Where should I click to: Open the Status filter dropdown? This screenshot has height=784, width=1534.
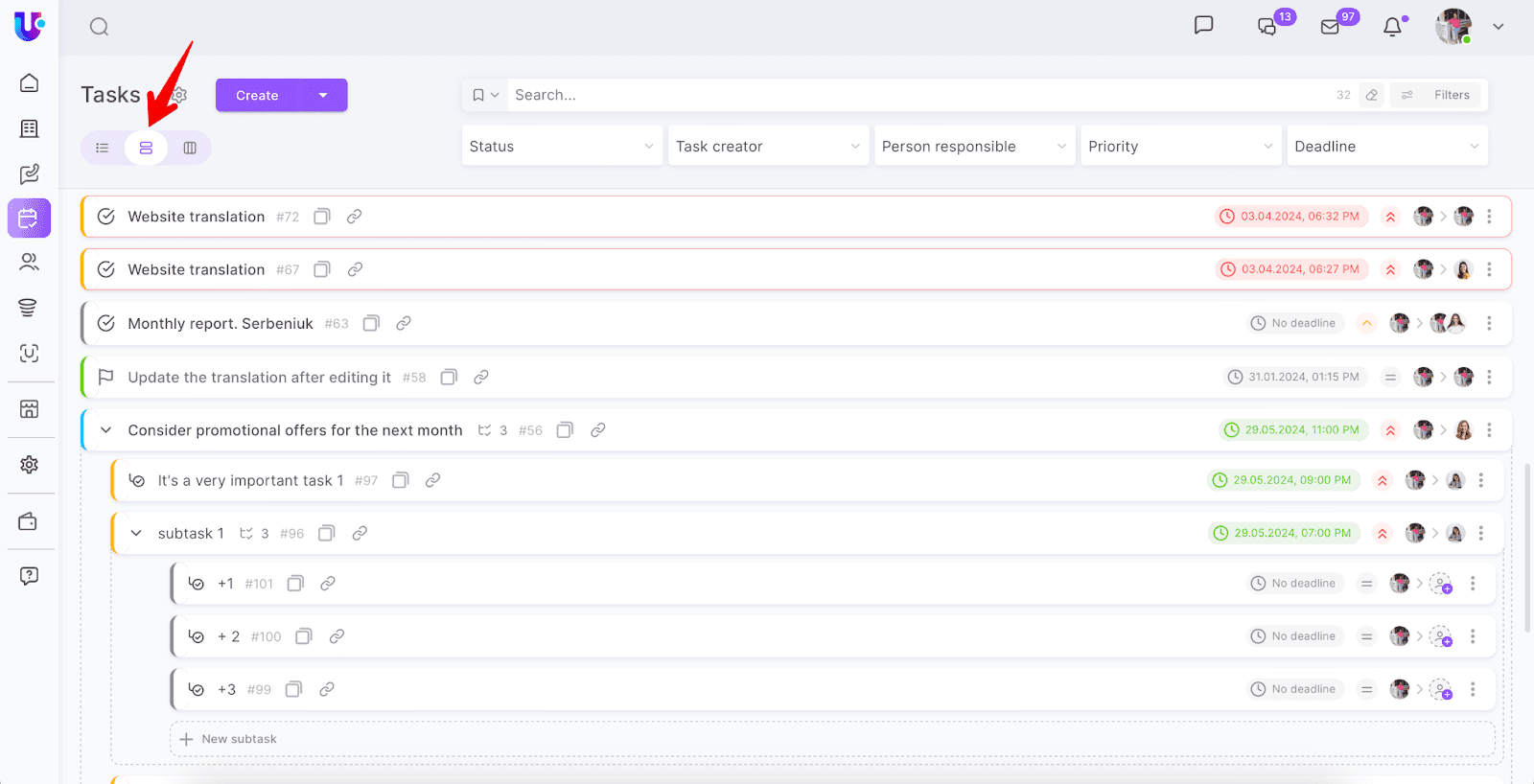tap(561, 147)
